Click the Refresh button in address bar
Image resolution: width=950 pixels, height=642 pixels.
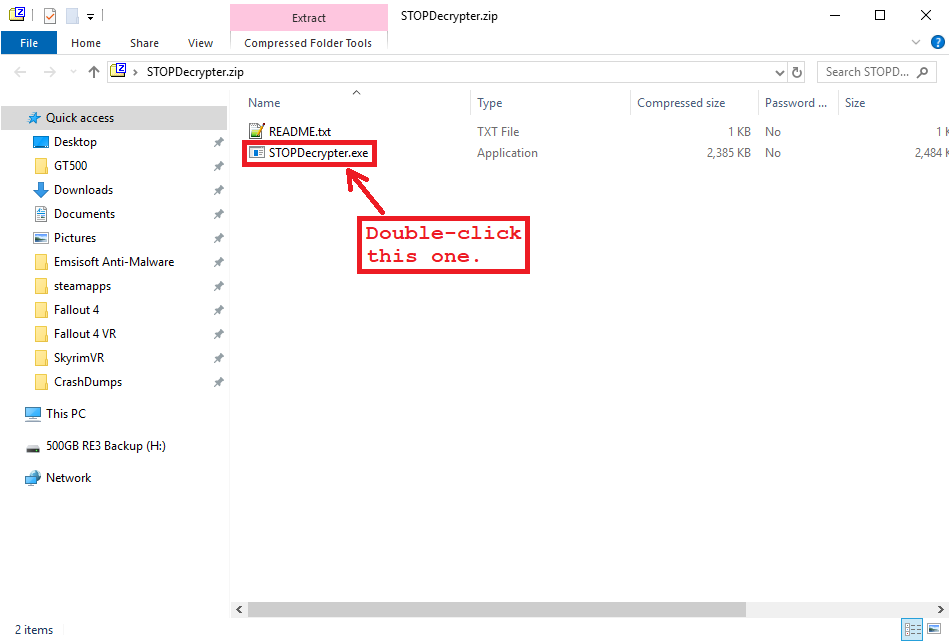797,72
